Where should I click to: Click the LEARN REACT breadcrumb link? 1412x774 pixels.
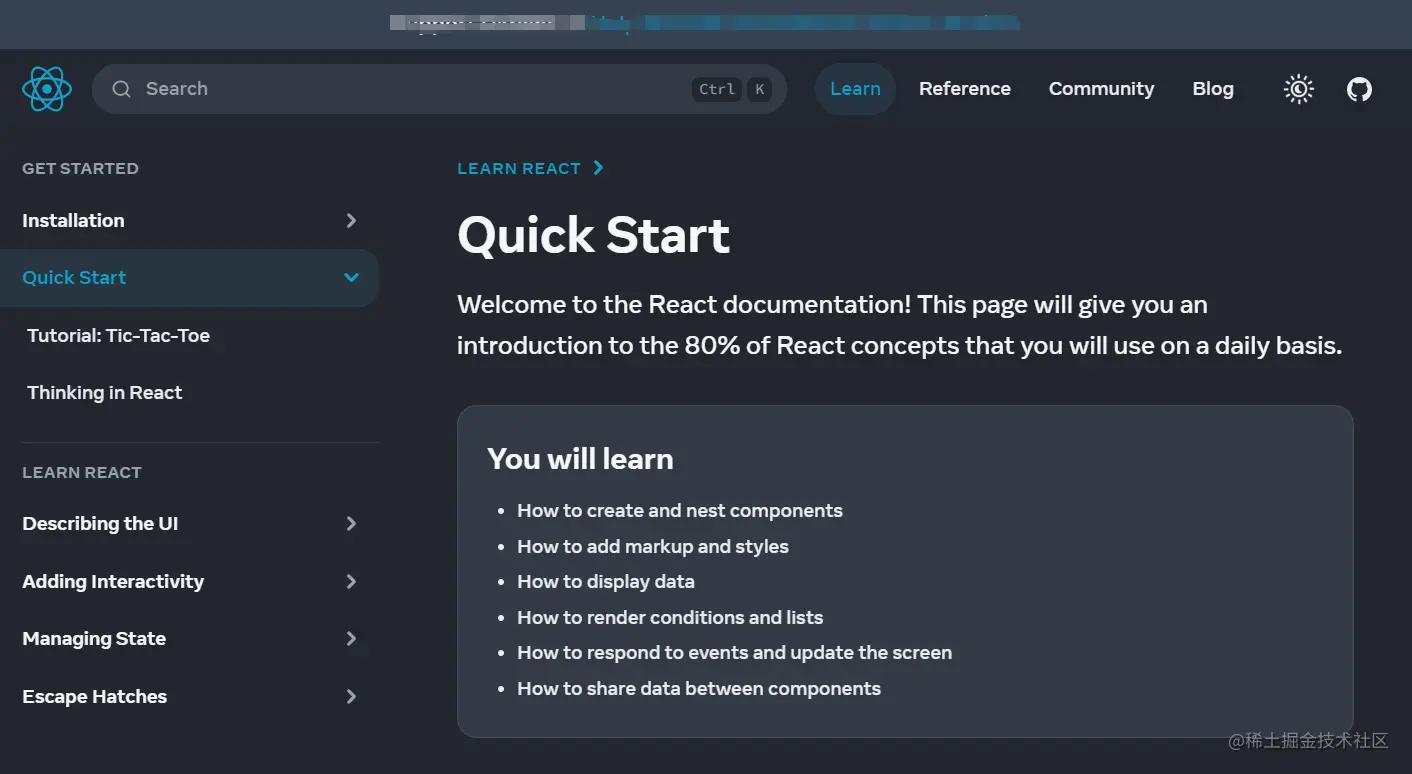(519, 168)
